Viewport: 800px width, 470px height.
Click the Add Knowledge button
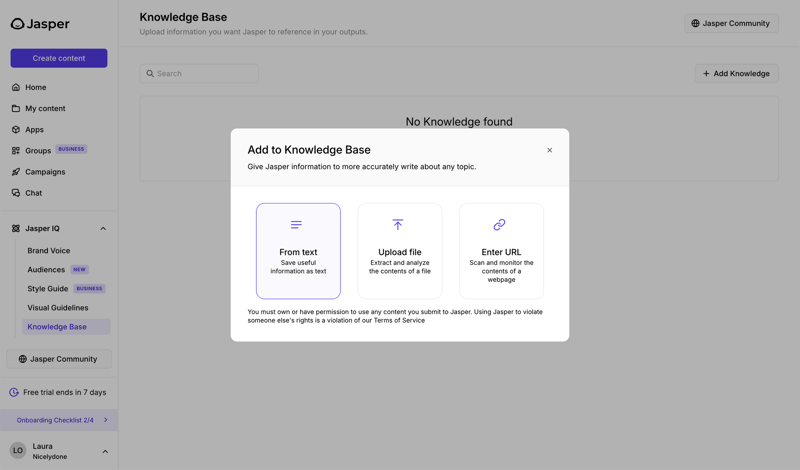(736, 73)
